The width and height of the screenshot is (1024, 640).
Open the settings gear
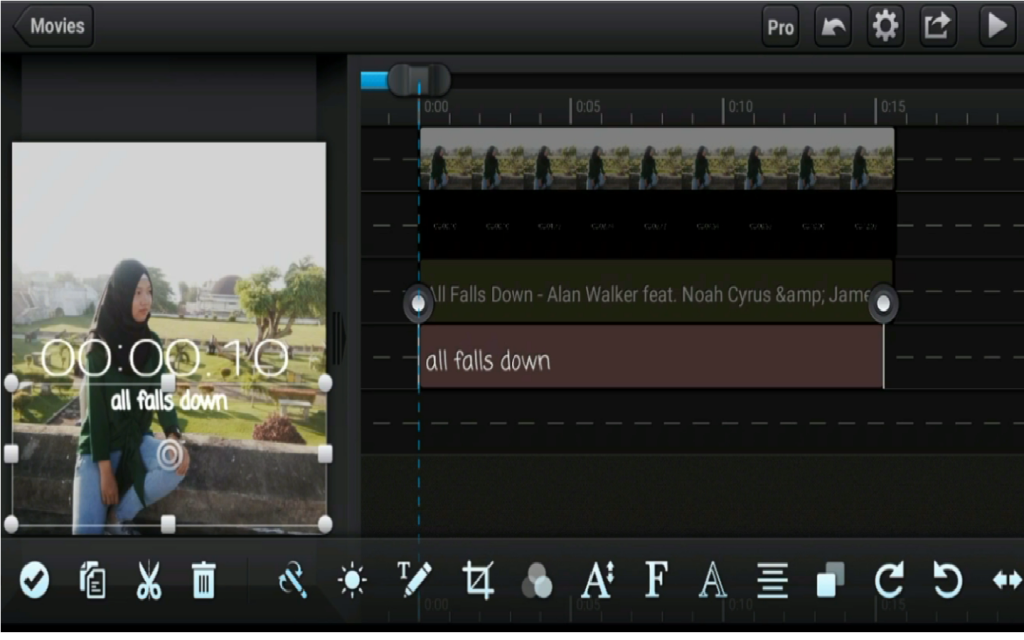(885, 27)
